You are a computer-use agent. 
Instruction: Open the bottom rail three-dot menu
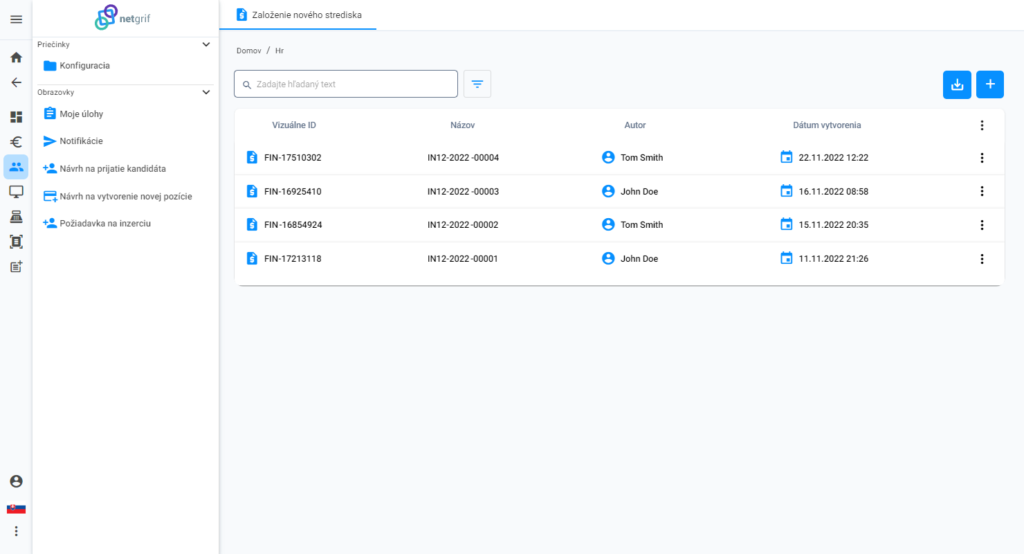click(16, 531)
